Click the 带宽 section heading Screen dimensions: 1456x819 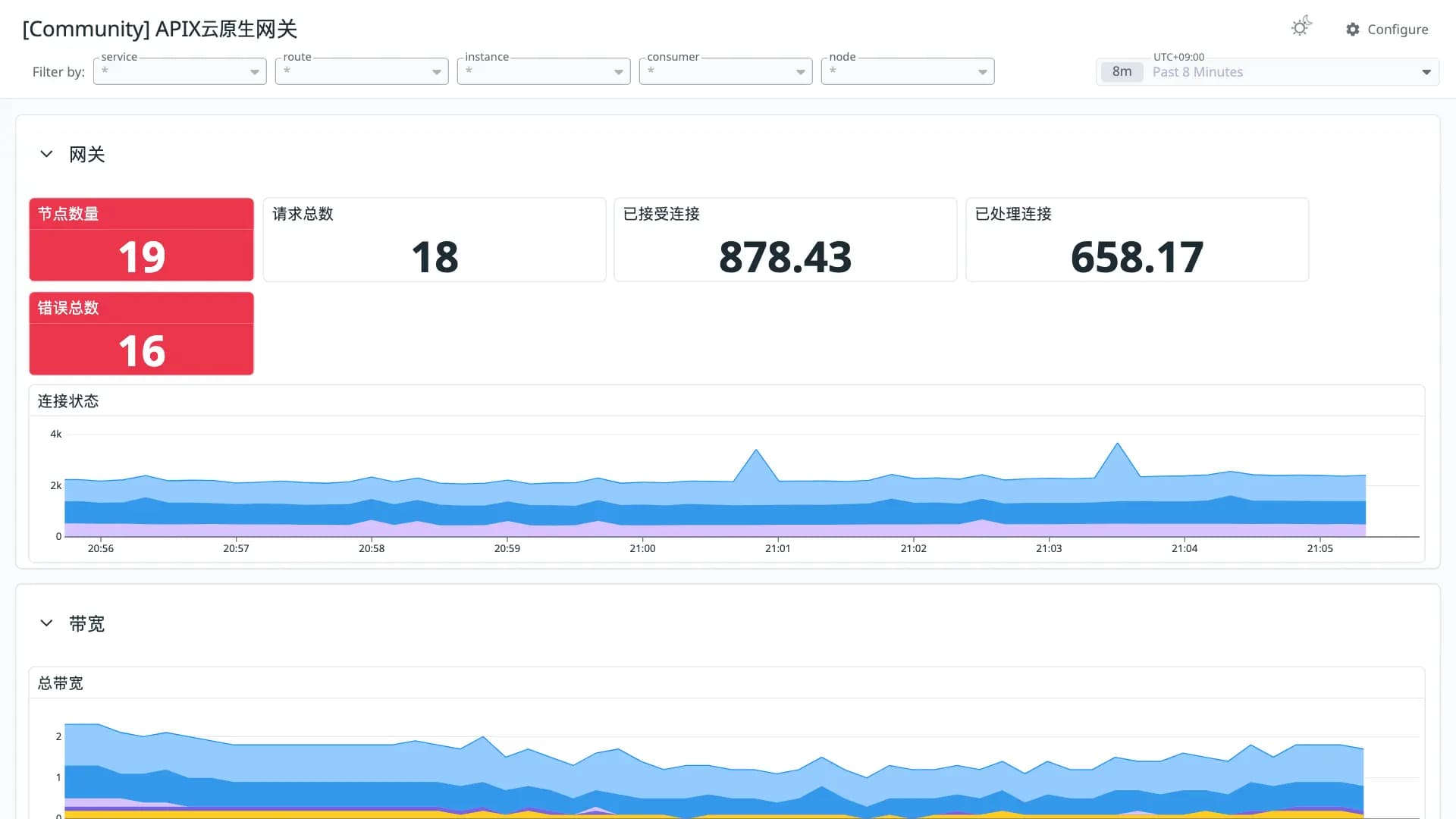[x=87, y=624]
